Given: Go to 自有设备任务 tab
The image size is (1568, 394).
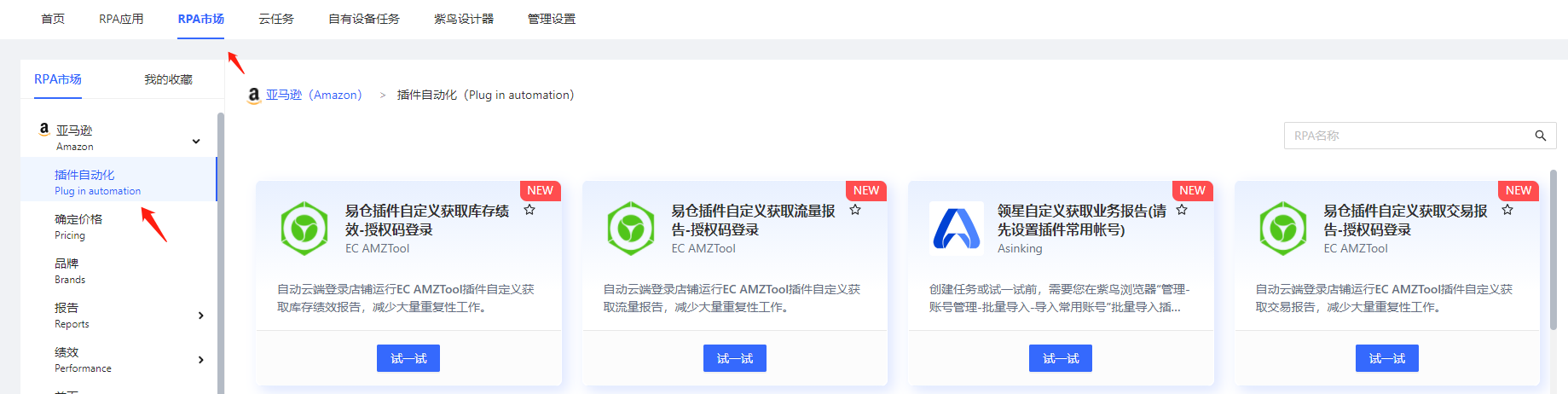Looking at the screenshot, I should (x=364, y=19).
